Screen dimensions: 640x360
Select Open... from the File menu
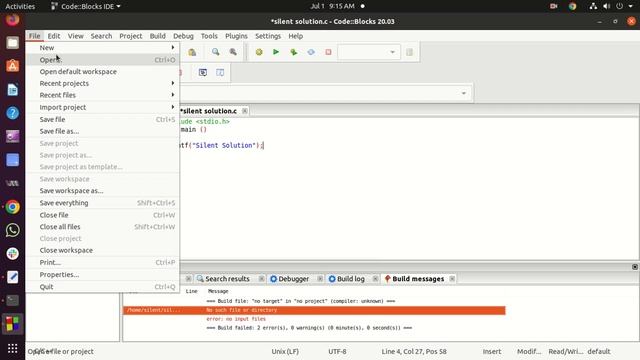click(x=102, y=60)
